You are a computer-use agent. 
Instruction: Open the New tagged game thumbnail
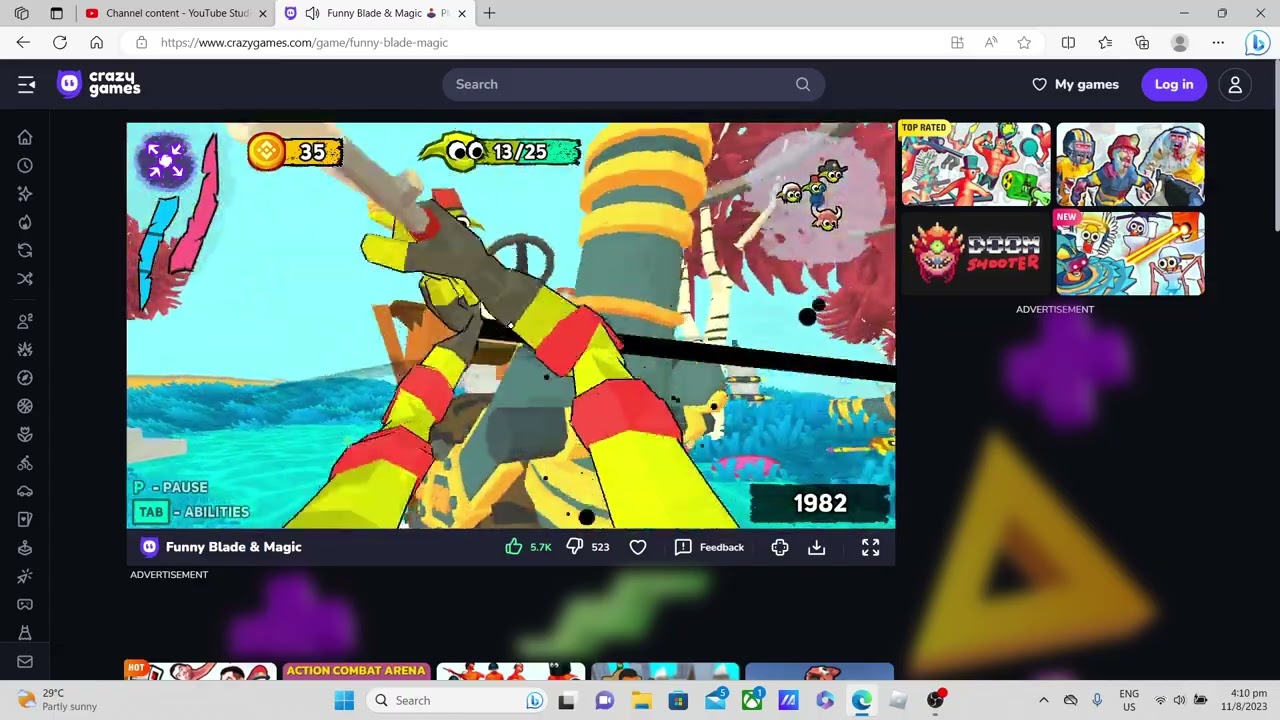1130,253
